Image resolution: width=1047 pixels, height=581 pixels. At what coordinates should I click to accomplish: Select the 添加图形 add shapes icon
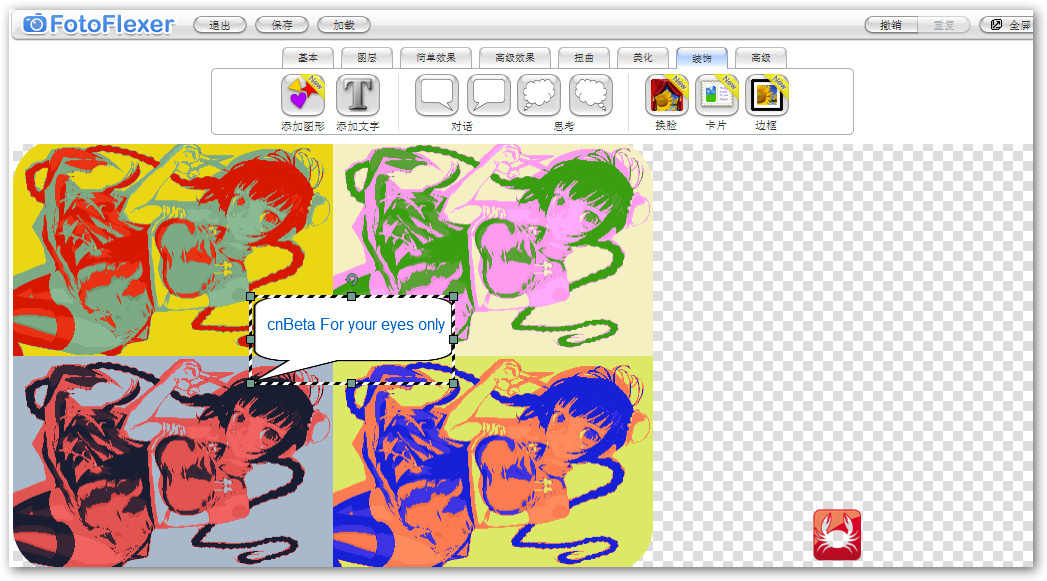[x=303, y=95]
